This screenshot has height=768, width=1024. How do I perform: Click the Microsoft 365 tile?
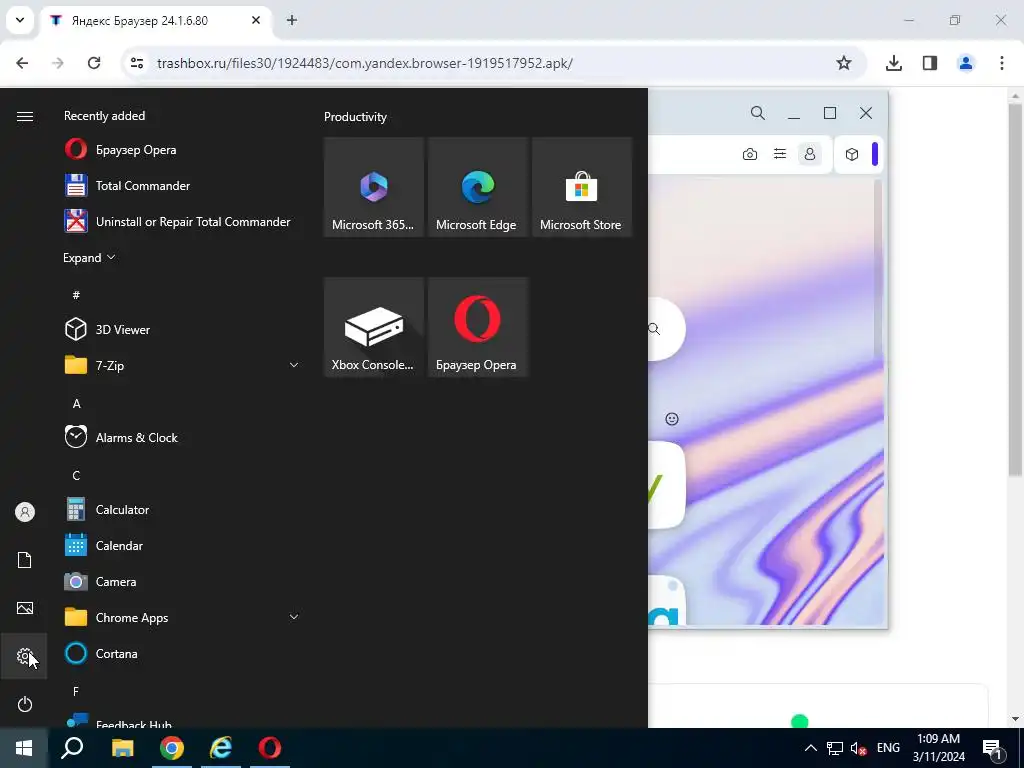[x=374, y=187]
